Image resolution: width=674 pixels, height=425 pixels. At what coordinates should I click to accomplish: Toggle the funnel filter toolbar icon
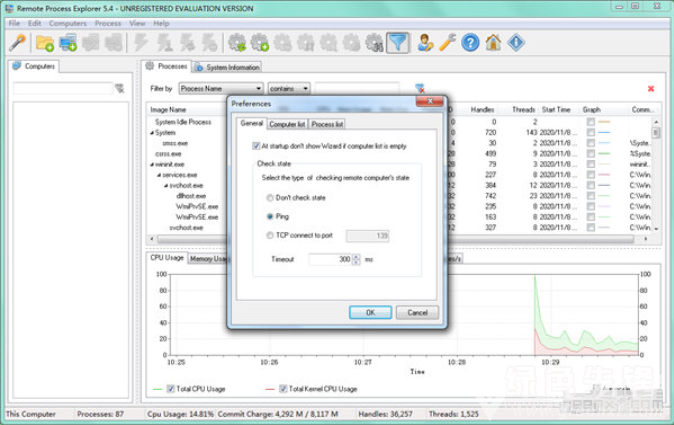tap(398, 43)
